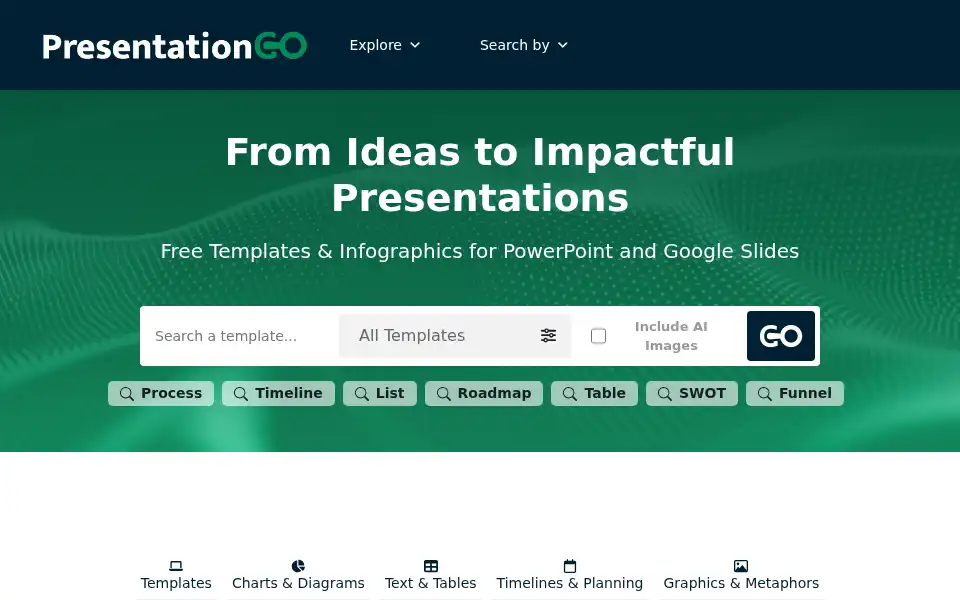Open the All Templates dropdown
Screen dimensions: 960x600
coord(455,336)
